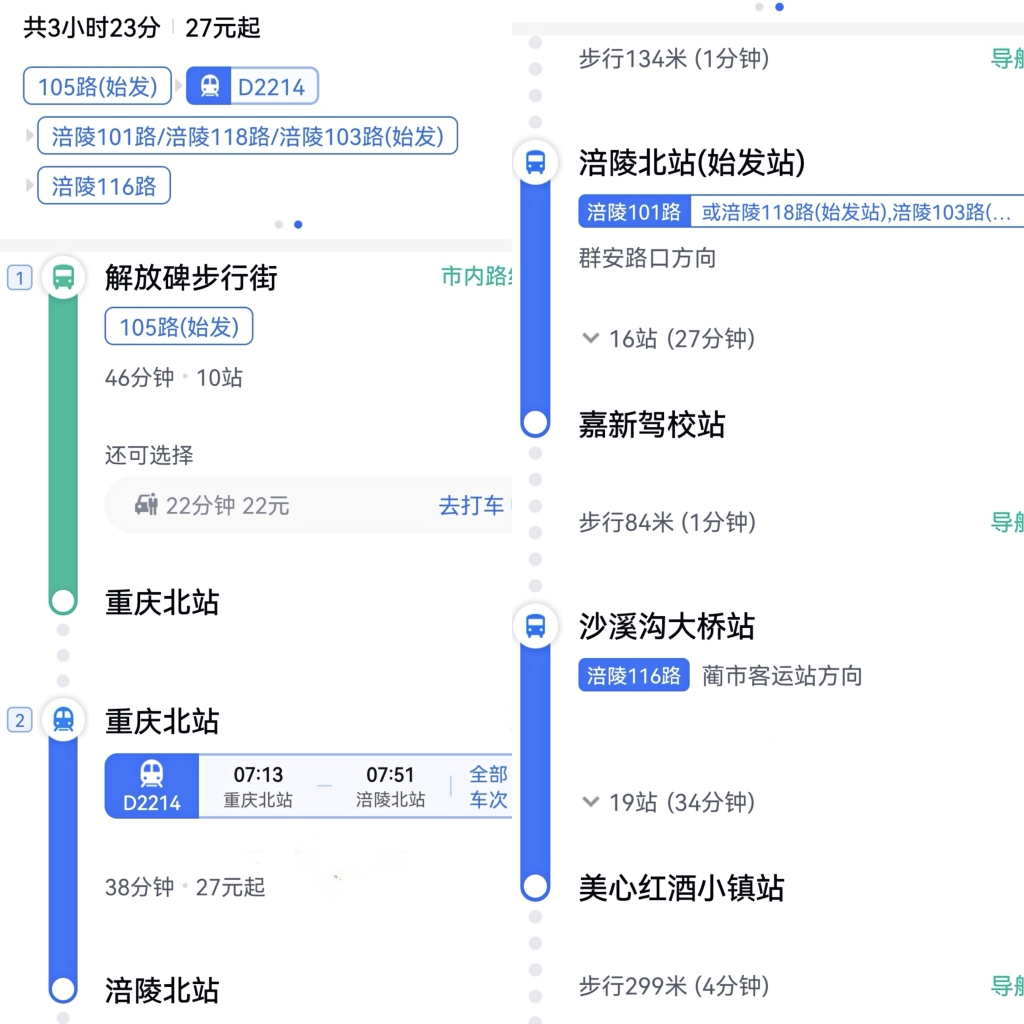
Task: Click the green bus icon beside 解放碑步行街
Action: [x=63, y=277]
